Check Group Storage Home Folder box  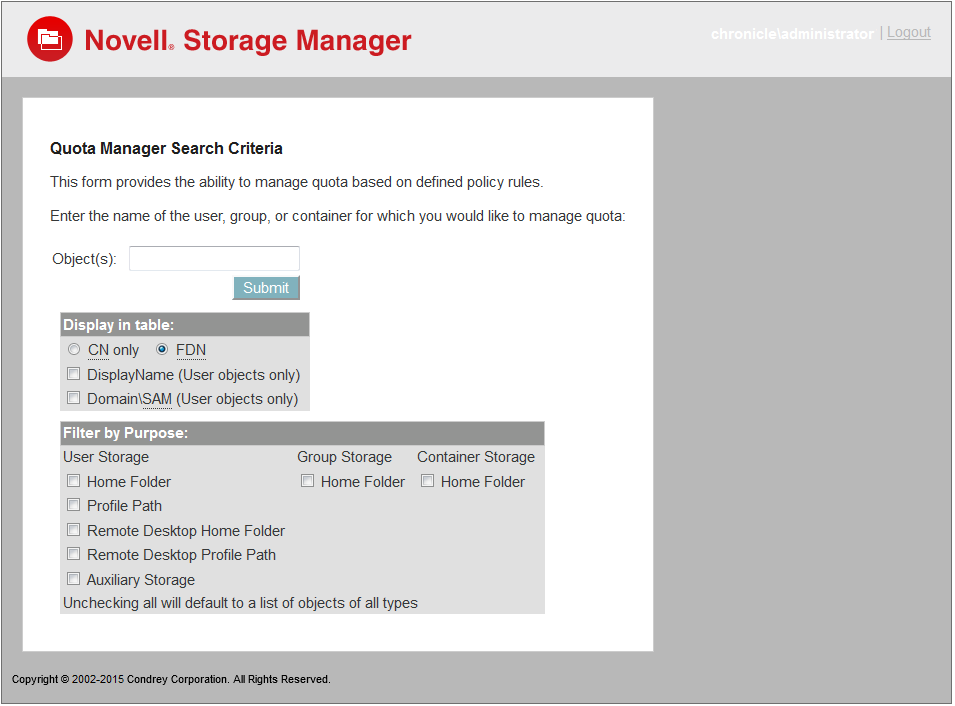click(308, 481)
